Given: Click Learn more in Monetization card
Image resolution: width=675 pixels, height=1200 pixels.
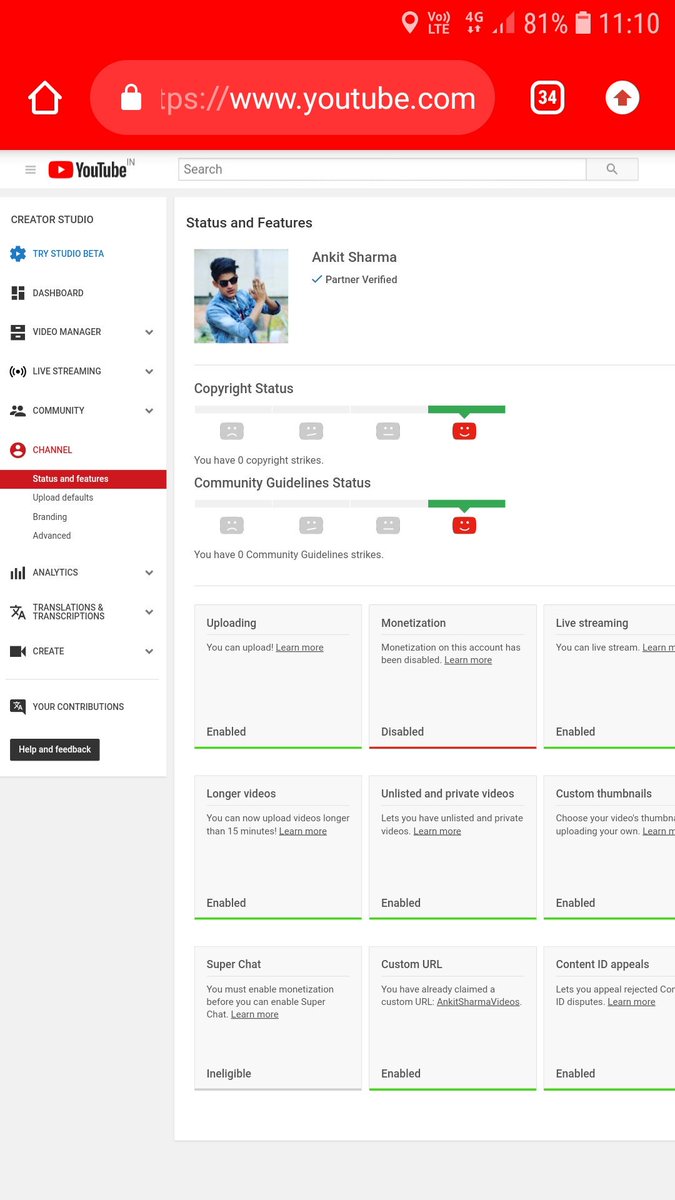Looking at the screenshot, I should click(x=468, y=660).
